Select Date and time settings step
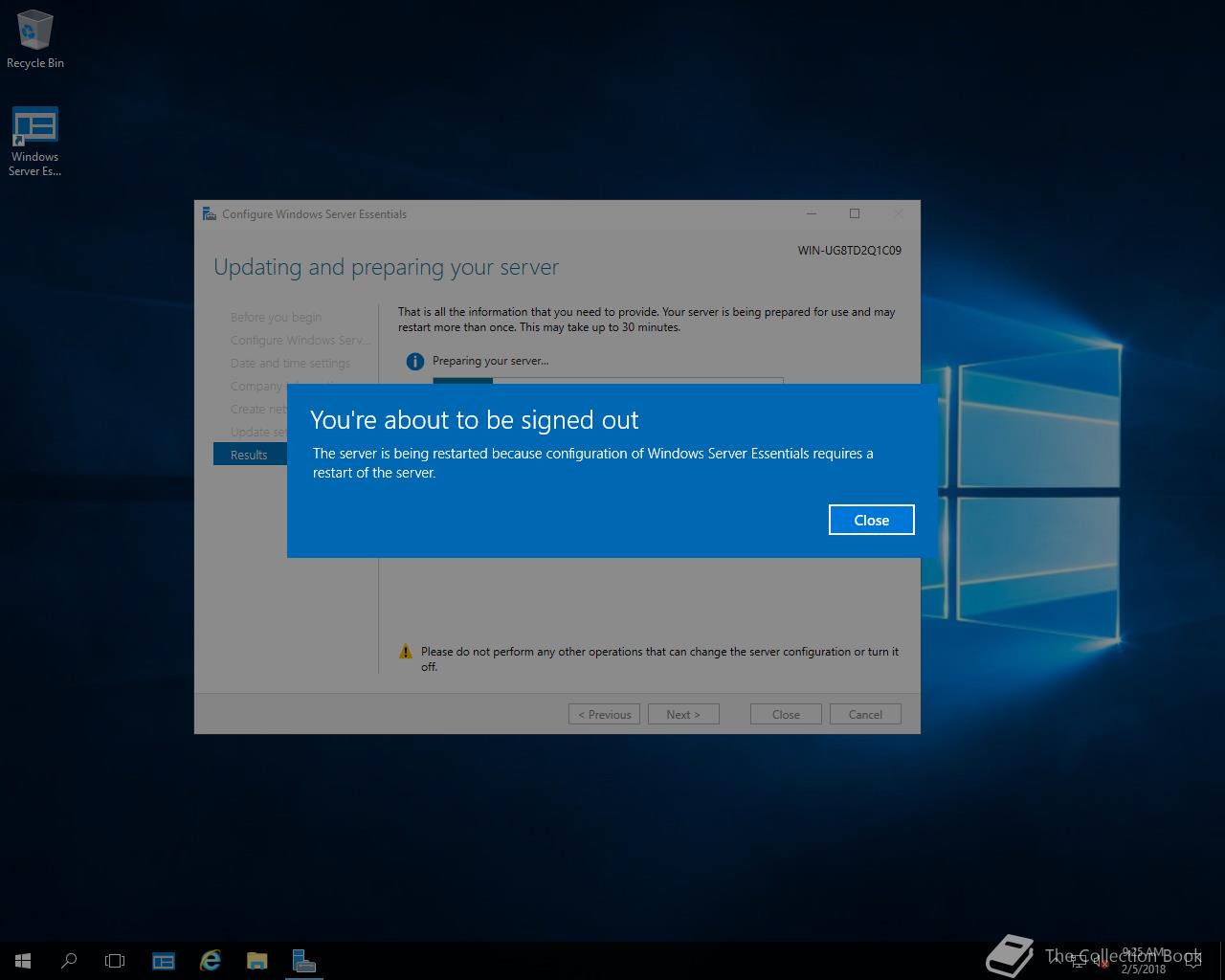Screen dimensions: 1225x980 [x=290, y=363]
